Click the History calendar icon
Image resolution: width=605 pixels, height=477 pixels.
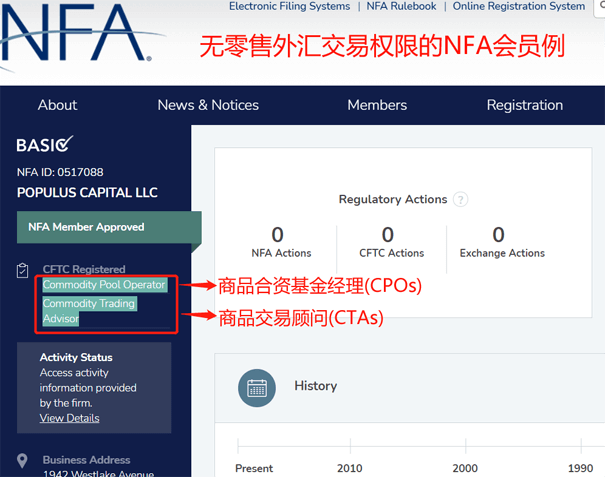point(257,388)
